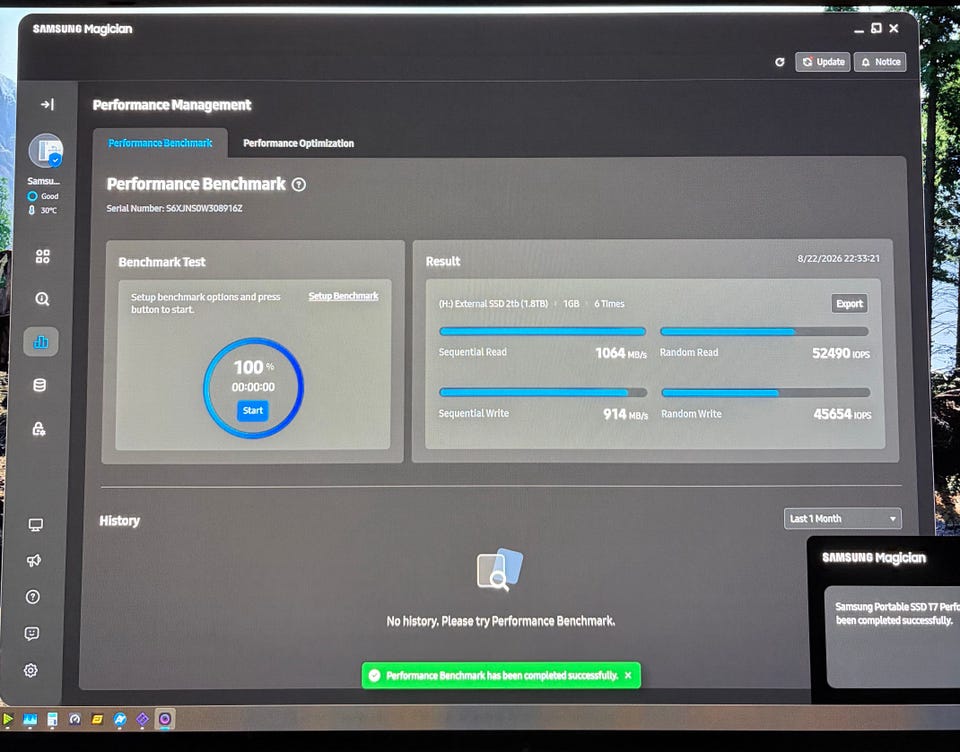Collapse the sidebar with the arrow icon
The width and height of the screenshot is (960, 752).
tap(47, 105)
